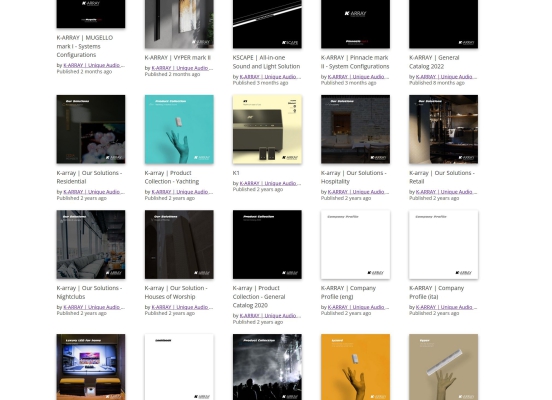Open author link under K1 title
This screenshot has width=552, height=400.
coord(270,183)
